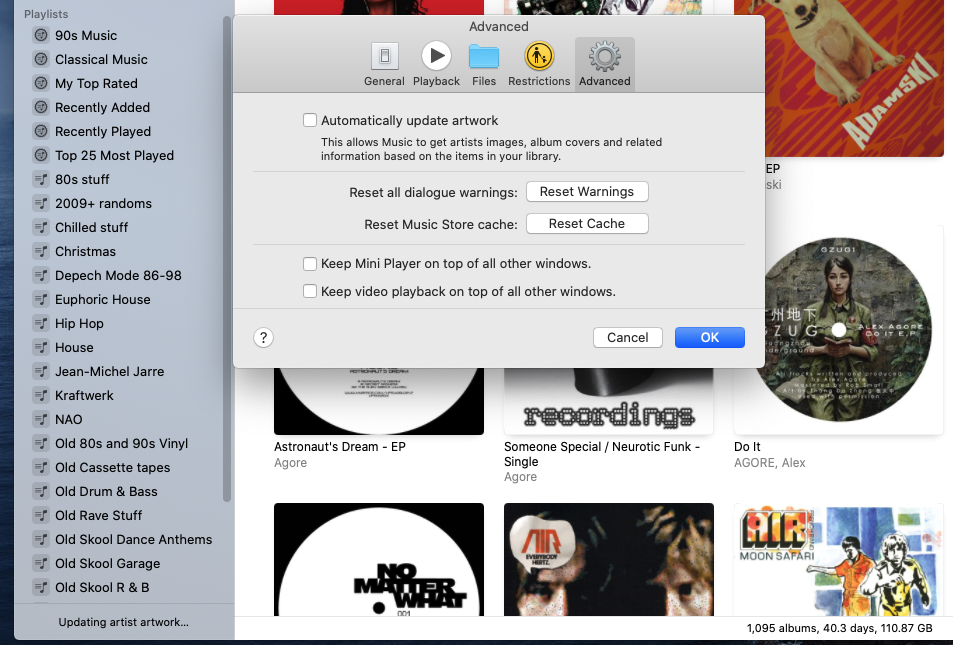The height and width of the screenshot is (645, 953).
Task: Open the Do It album cover
Action: click(839, 330)
